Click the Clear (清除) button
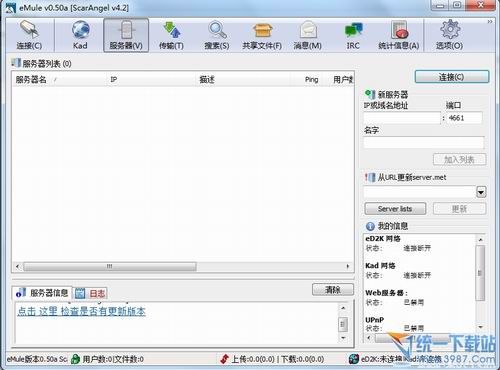 point(333,289)
